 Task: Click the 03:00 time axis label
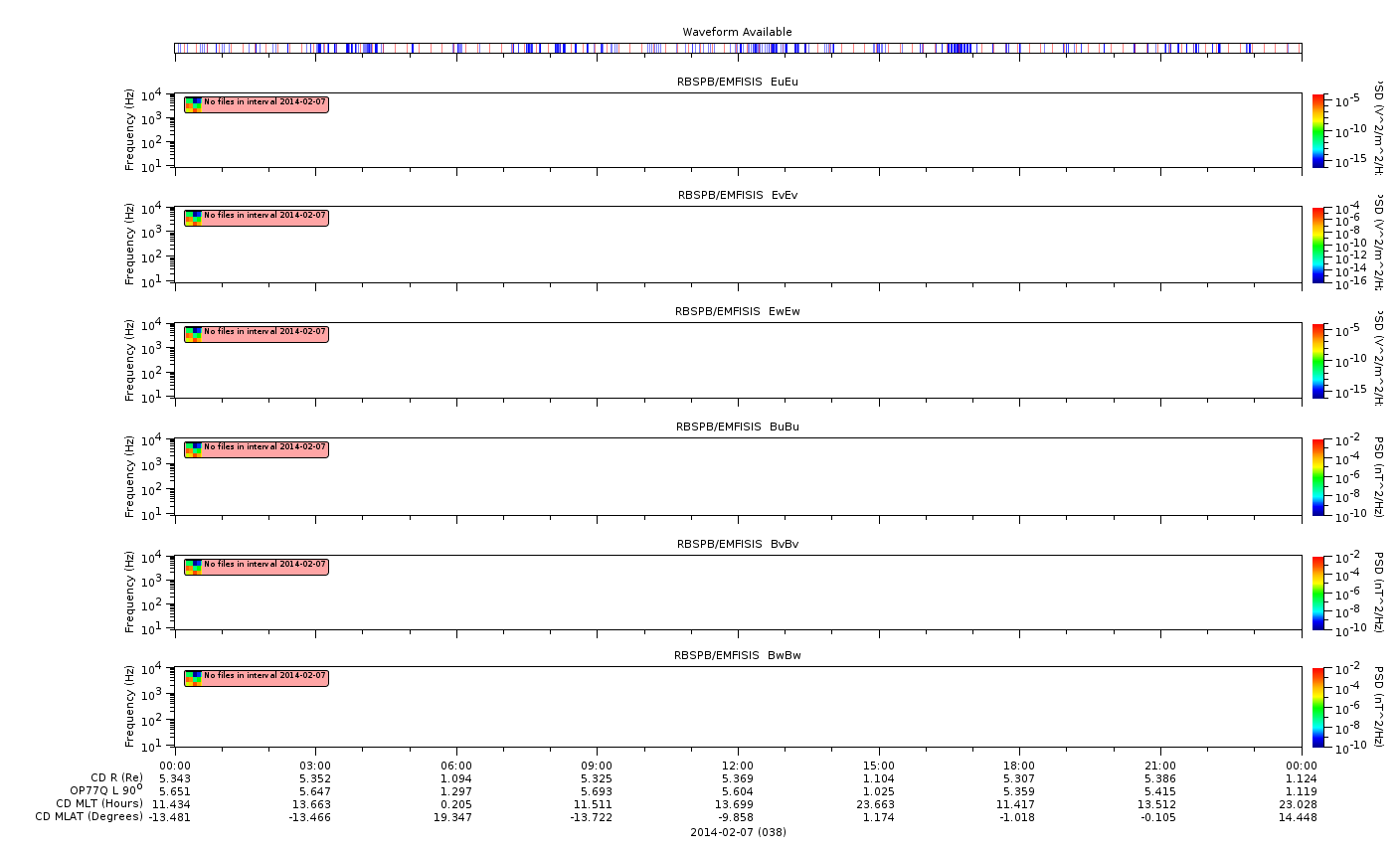315,766
